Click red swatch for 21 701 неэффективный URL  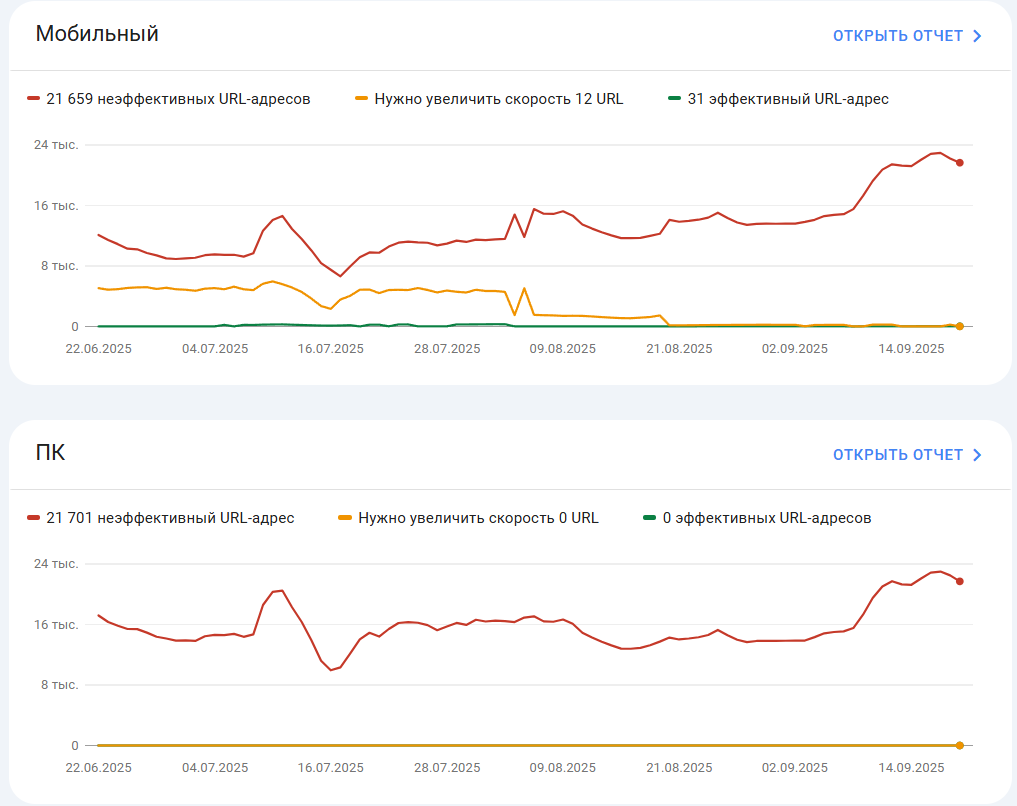point(34,517)
